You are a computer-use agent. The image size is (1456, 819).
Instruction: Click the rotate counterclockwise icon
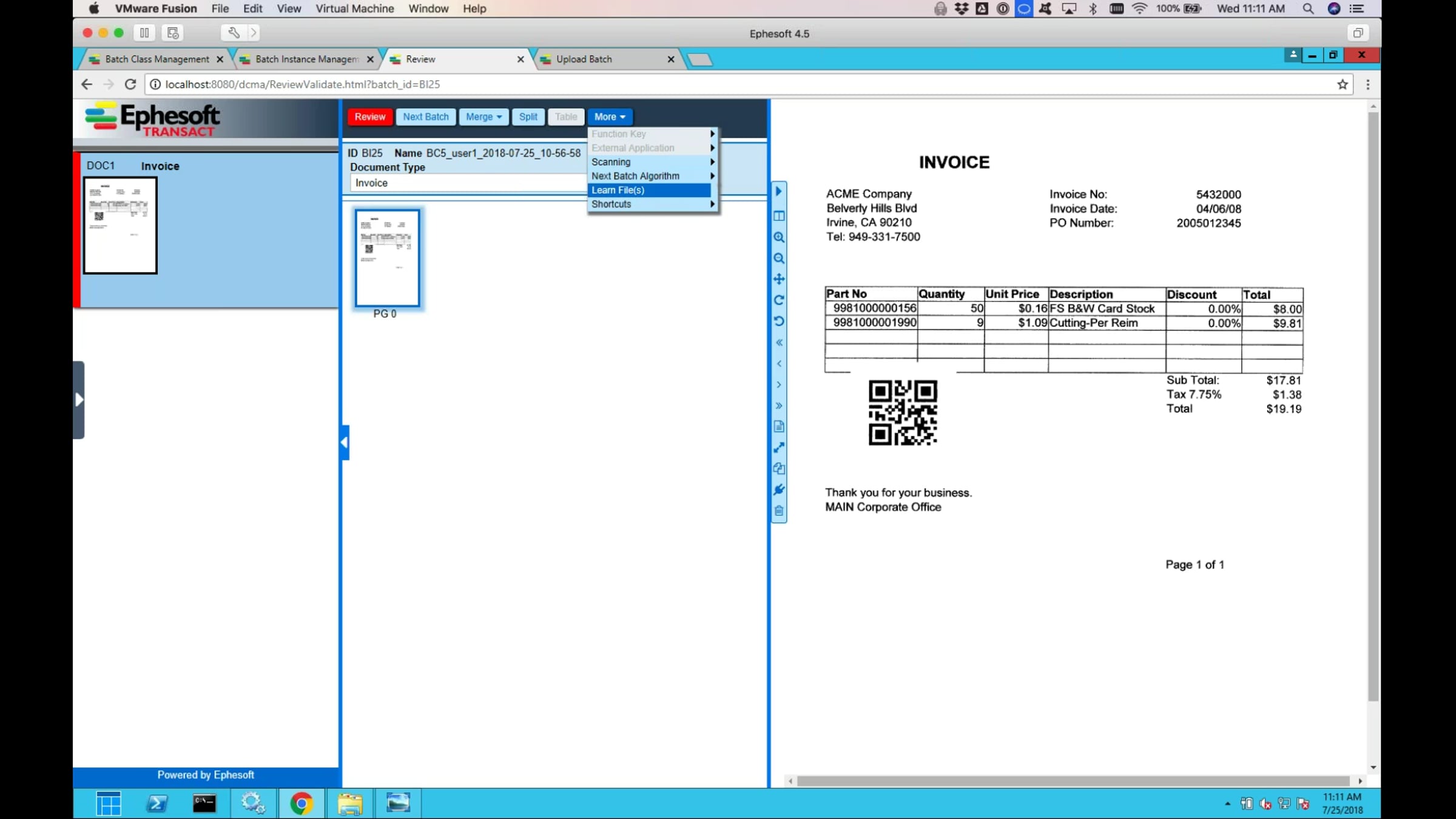click(x=779, y=321)
